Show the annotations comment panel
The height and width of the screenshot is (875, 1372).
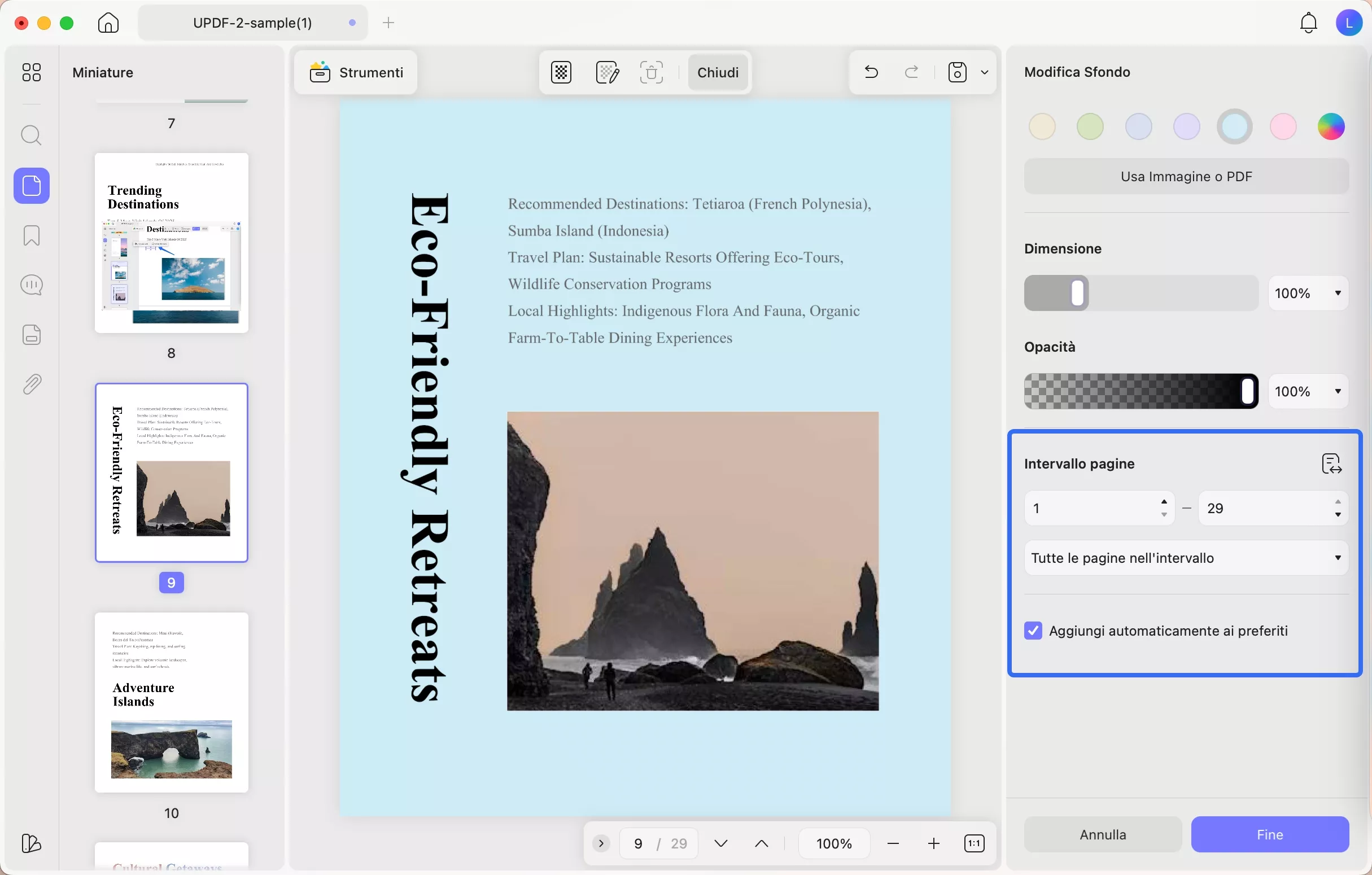tap(32, 285)
